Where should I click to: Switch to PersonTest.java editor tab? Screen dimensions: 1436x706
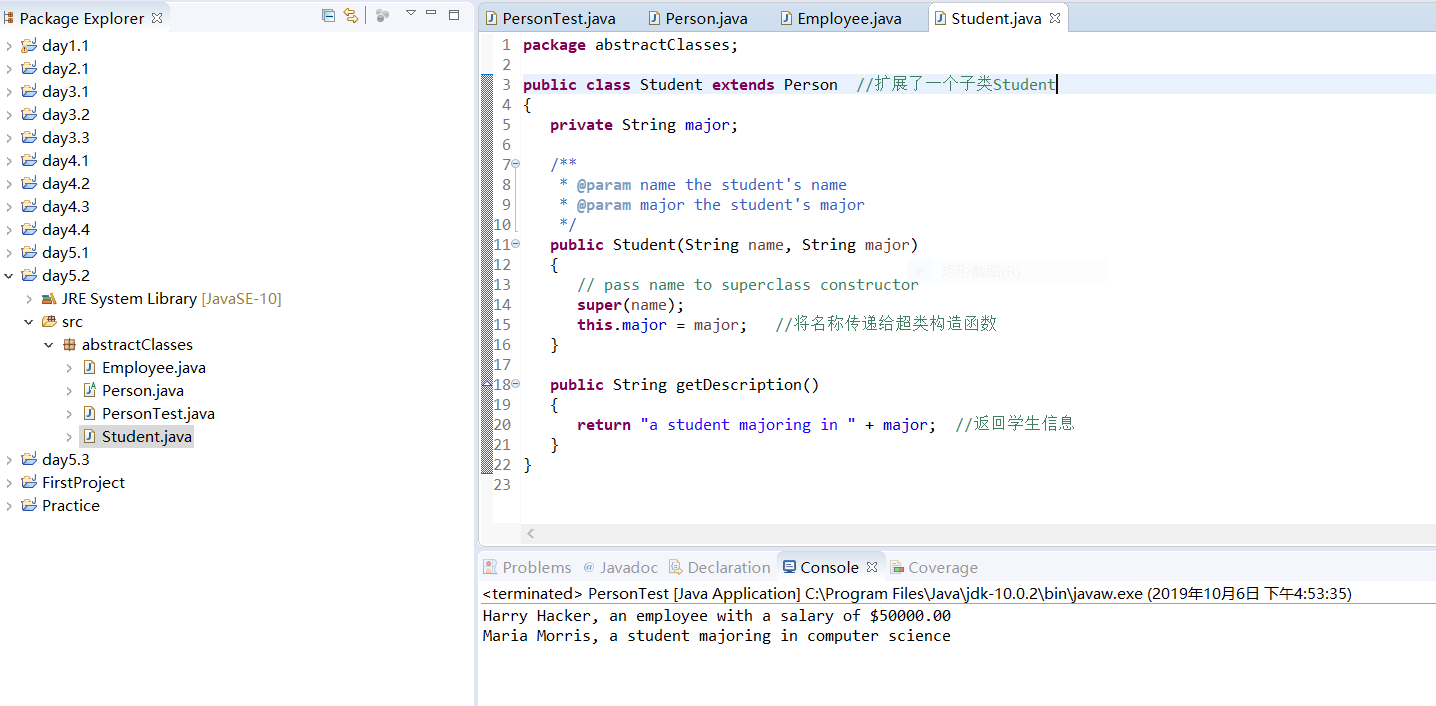click(x=550, y=18)
